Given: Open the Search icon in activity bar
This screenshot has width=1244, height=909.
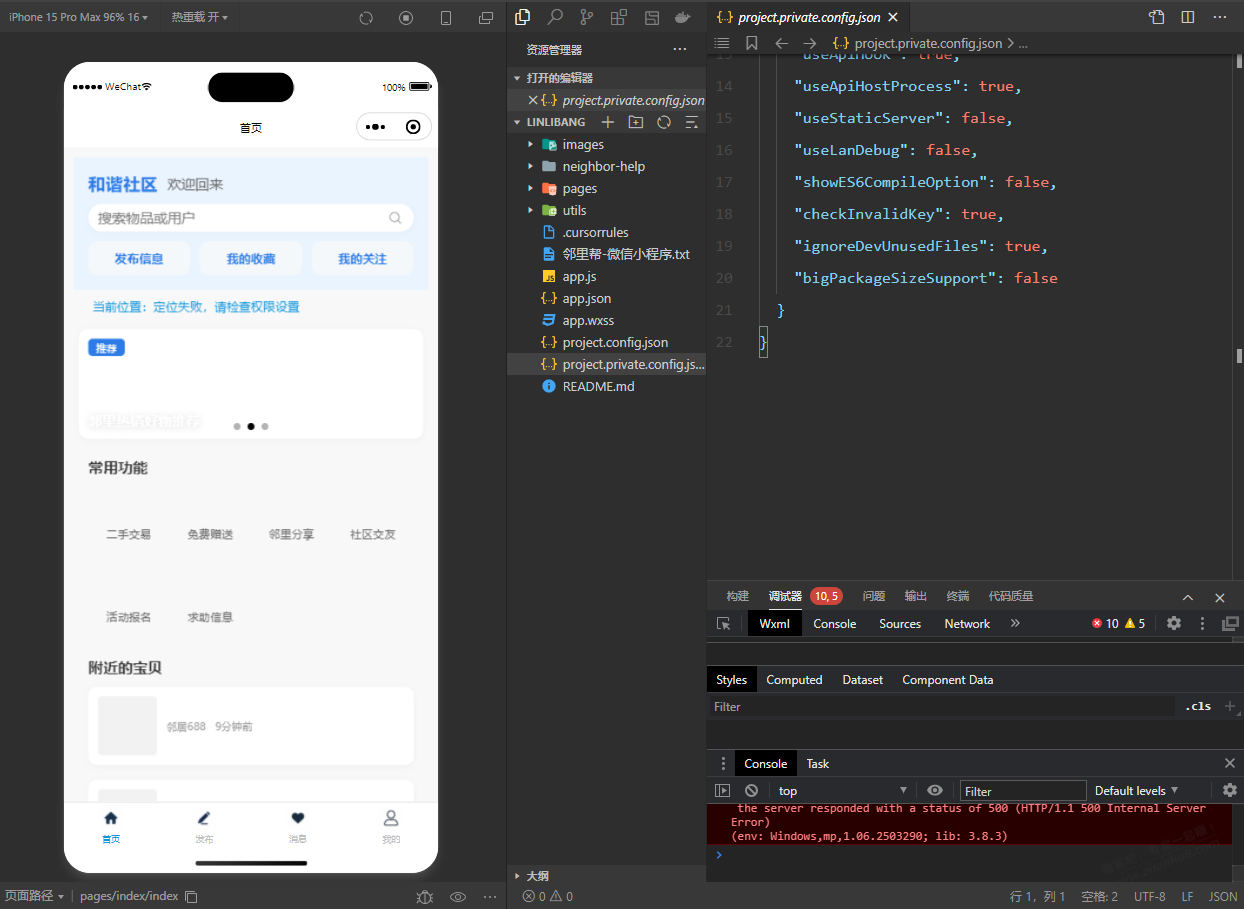Looking at the screenshot, I should point(555,17).
